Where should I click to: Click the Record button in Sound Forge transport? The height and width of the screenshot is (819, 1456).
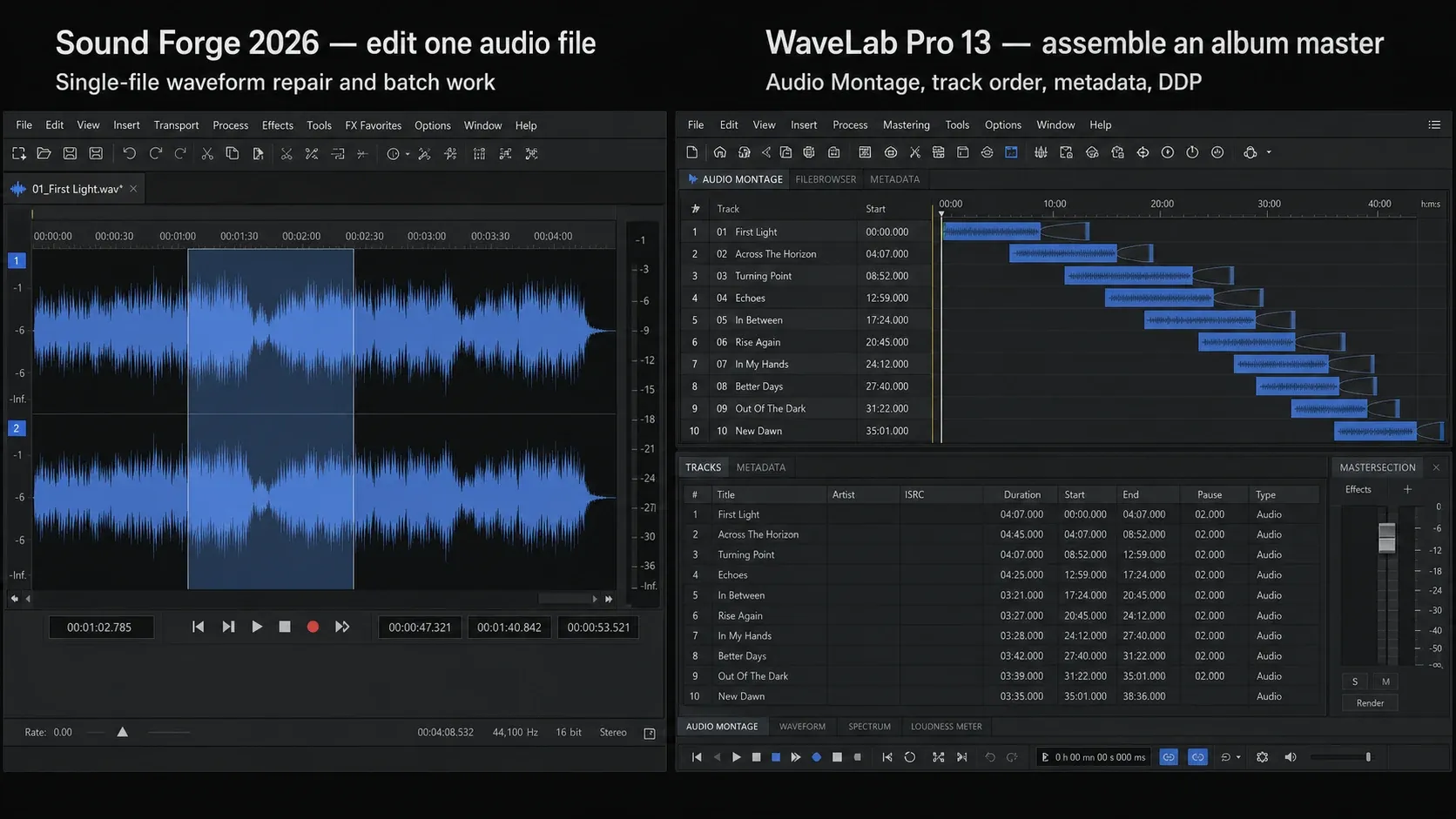(313, 627)
